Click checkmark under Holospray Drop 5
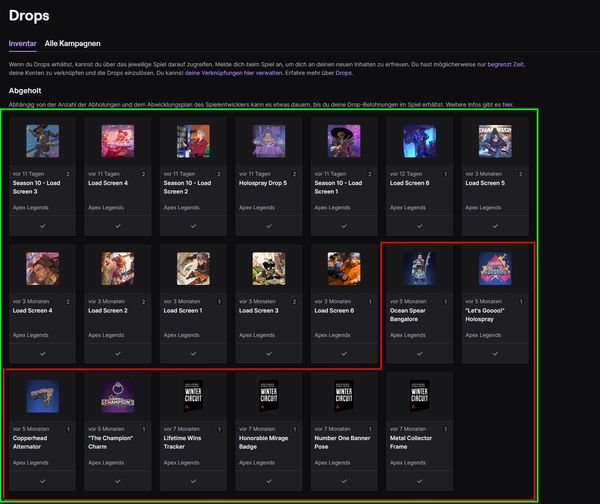Image resolution: width=600 pixels, height=504 pixels. point(269,226)
